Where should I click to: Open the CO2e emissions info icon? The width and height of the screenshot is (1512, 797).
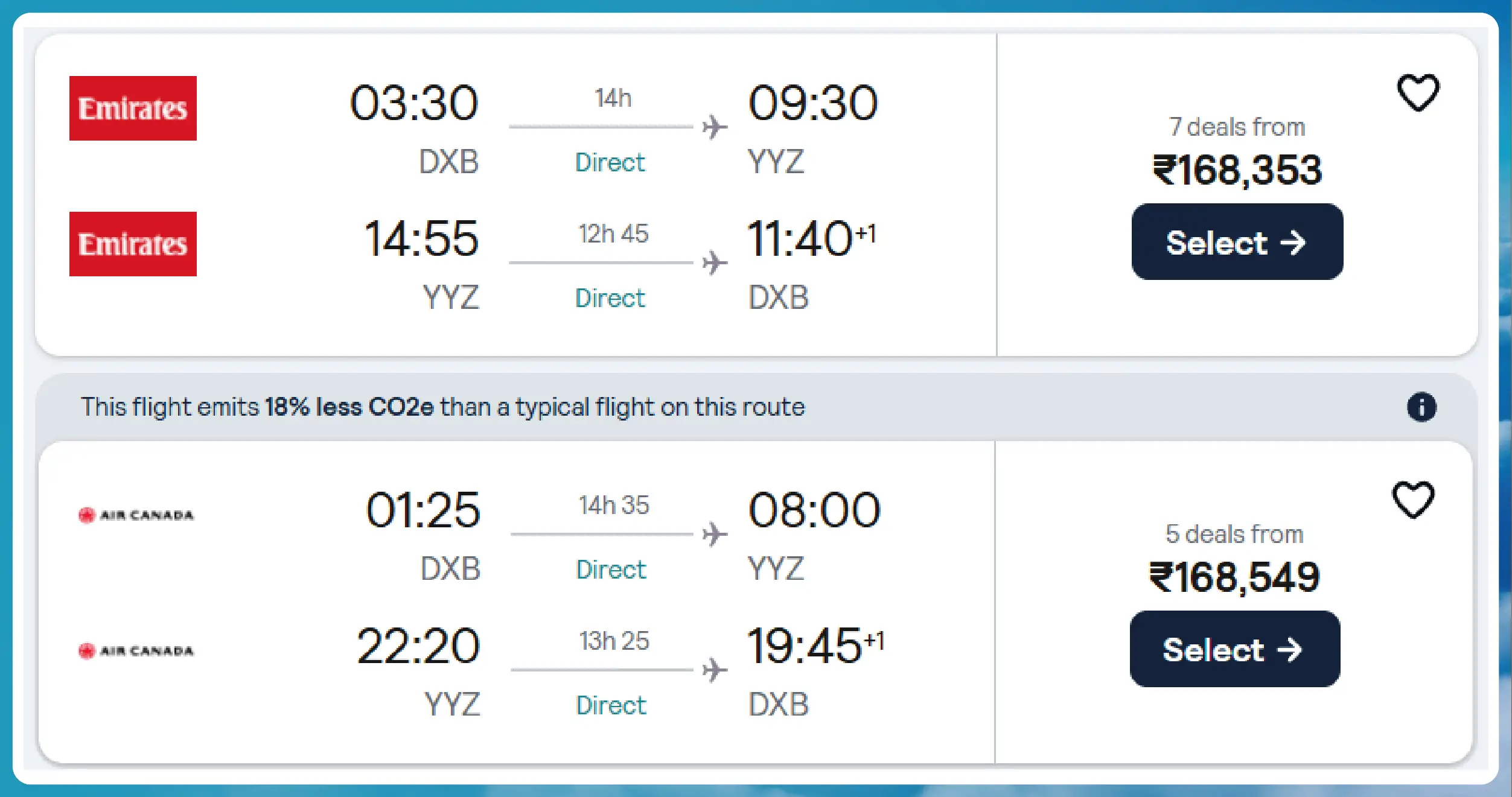tap(1421, 407)
